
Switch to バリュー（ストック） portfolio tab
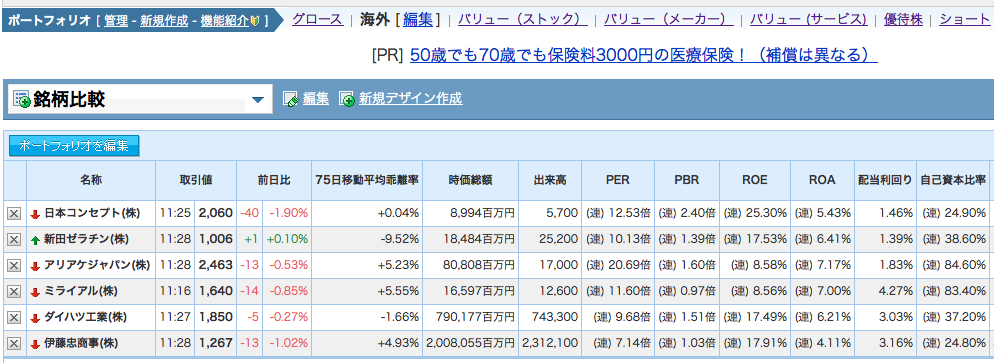522,20
